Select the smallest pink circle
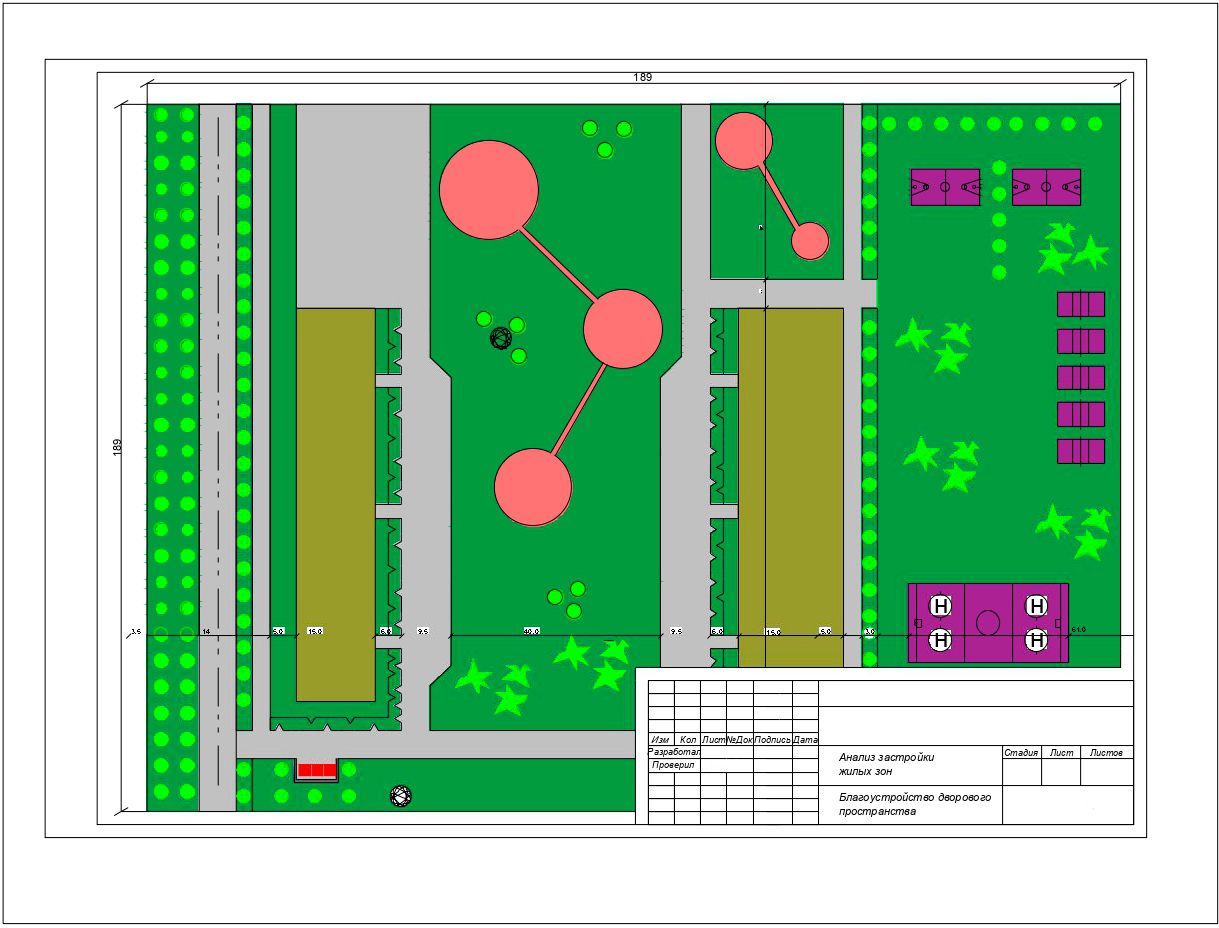The height and width of the screenshot is (928, 1219). click(x=810, y=241)
